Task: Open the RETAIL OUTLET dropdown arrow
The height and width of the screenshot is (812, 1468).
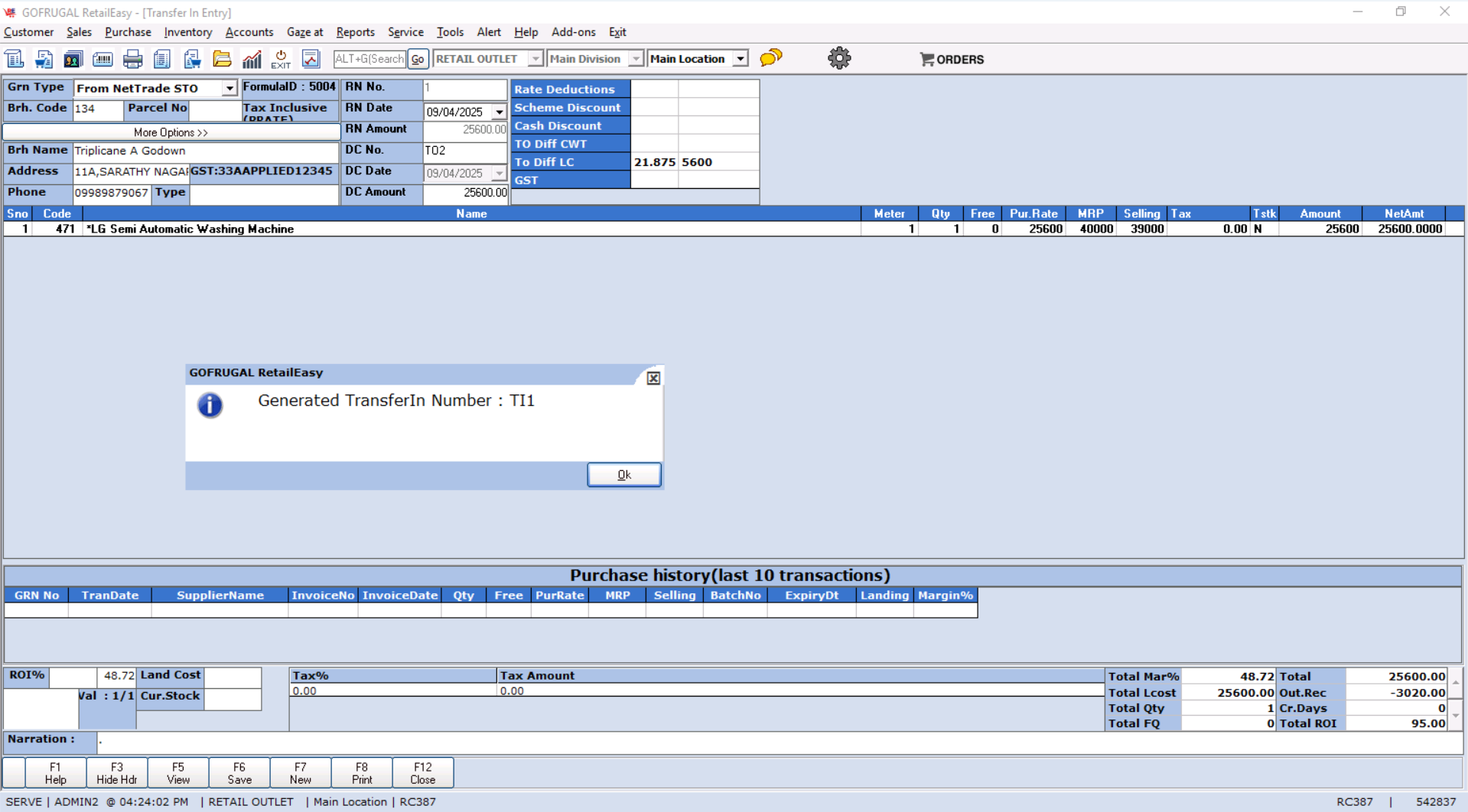Action: [535, 59]
